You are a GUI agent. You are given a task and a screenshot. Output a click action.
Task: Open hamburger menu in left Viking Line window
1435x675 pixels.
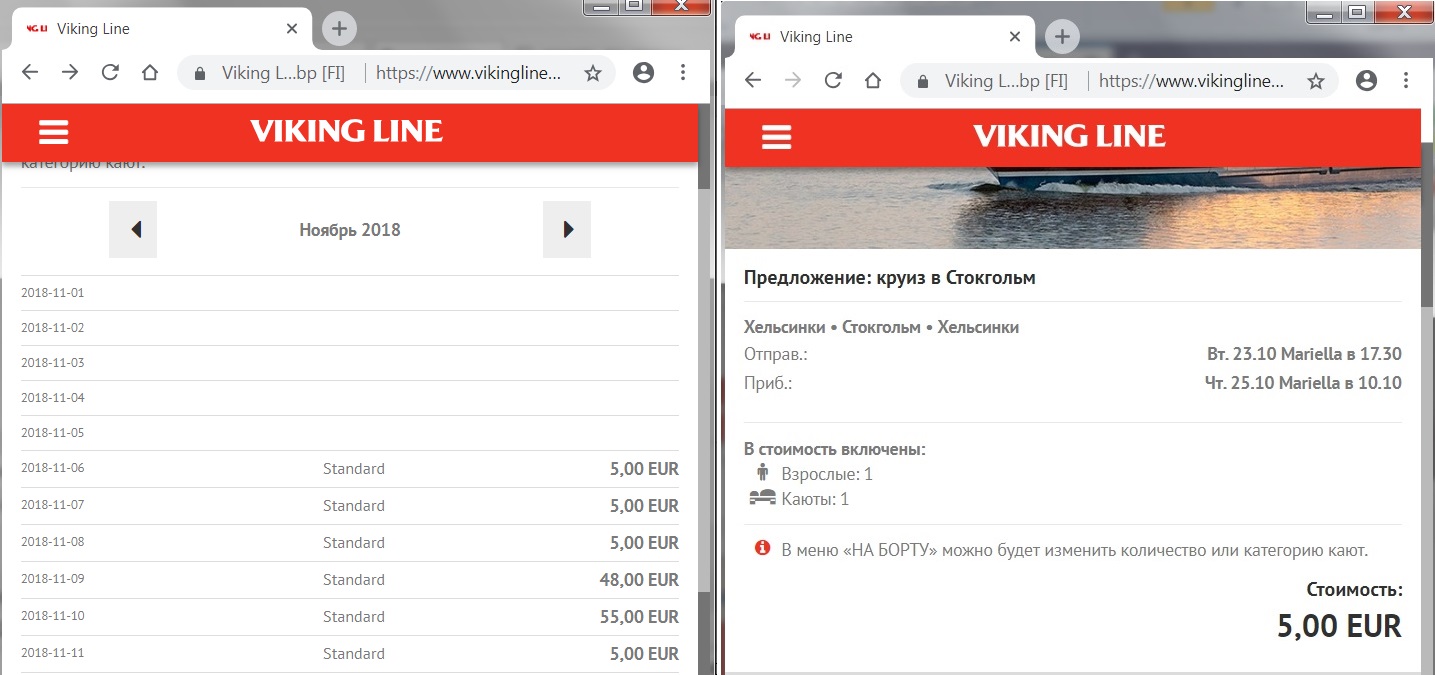click(x=53, y=132)
